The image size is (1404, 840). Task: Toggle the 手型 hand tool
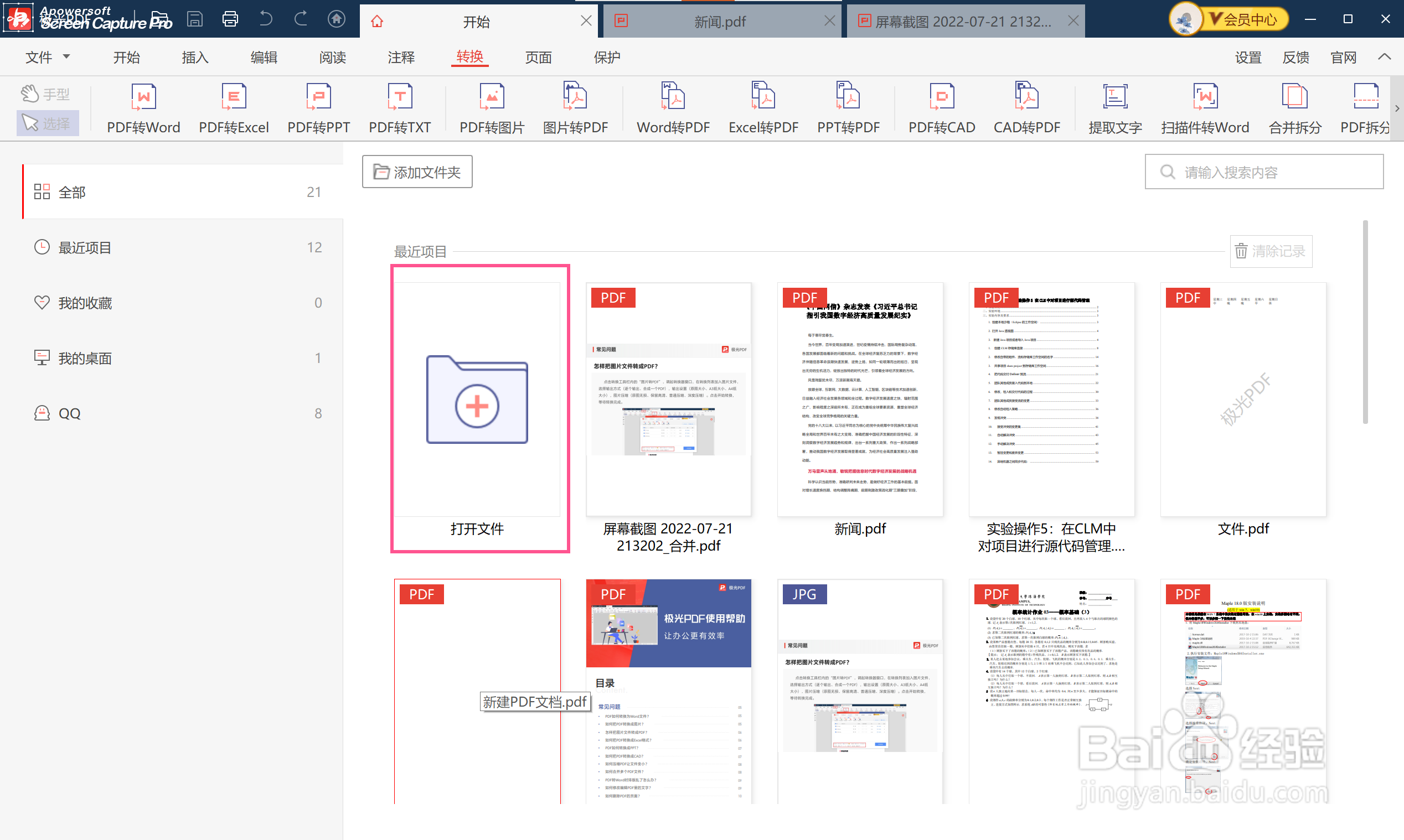[x=47, y=94]
